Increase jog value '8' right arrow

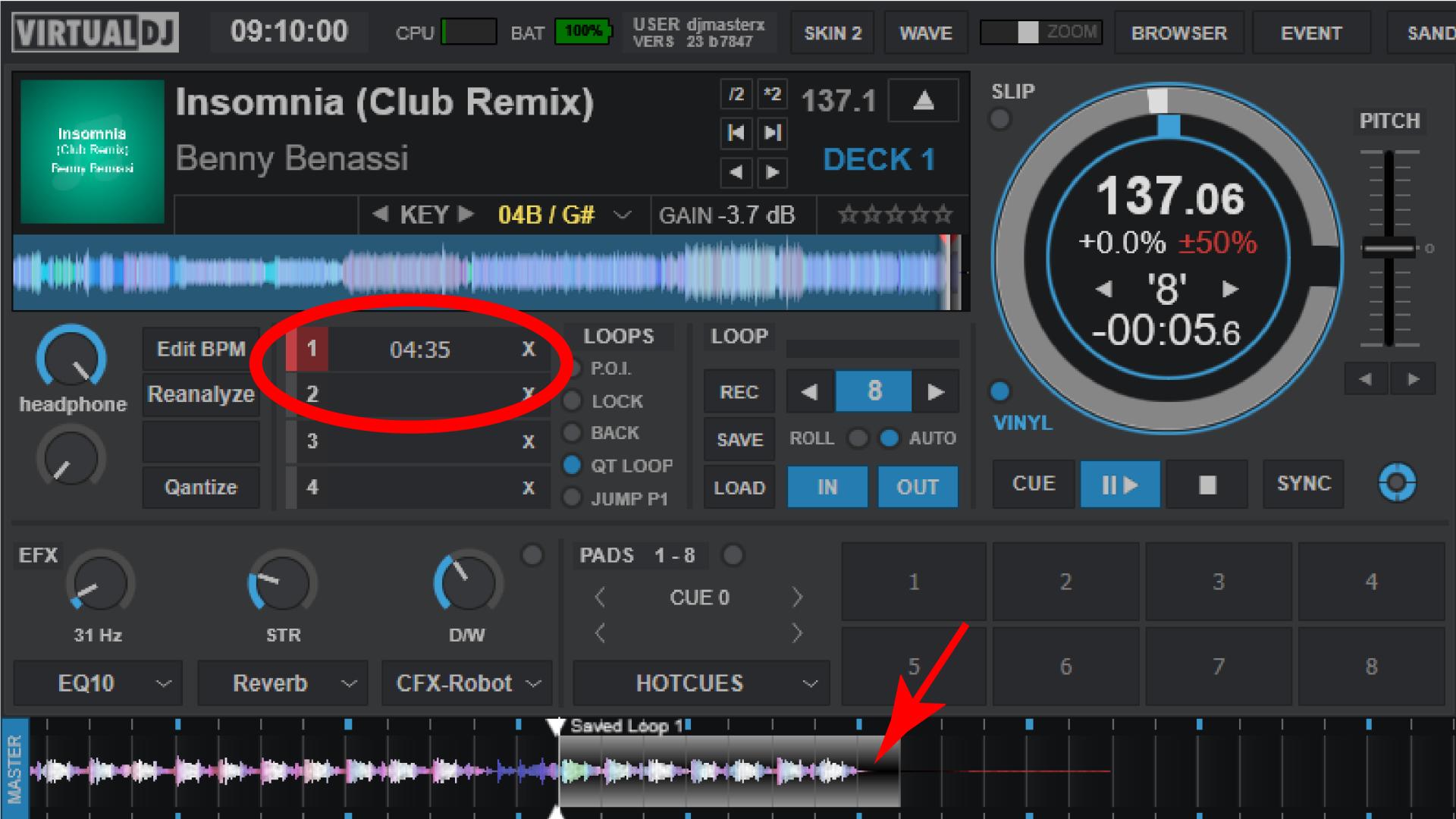click(1230, 289)
